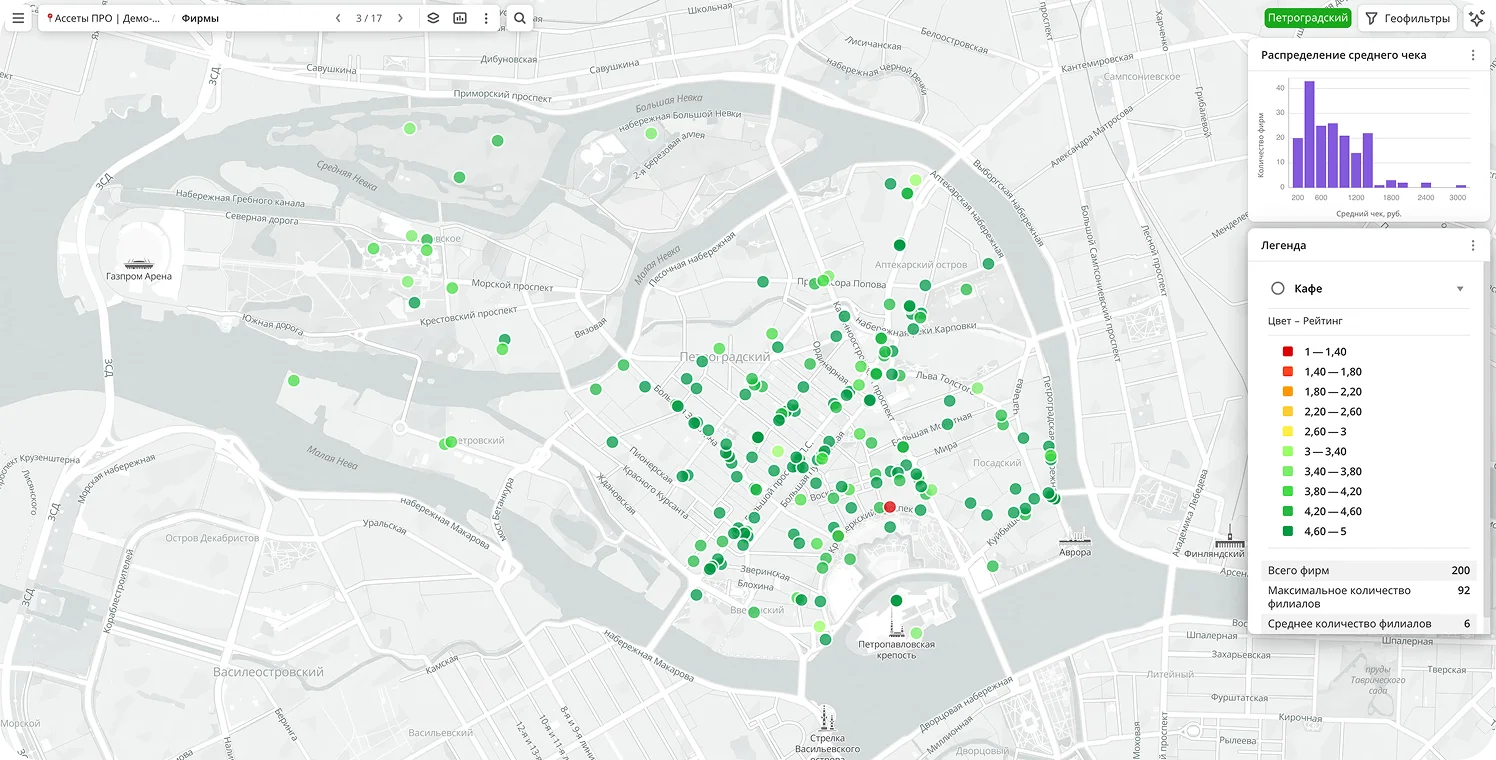Click the red 1 — 1,40 rating swatch
This screenshot has width=1496, height=760.
click(1288, 352)
